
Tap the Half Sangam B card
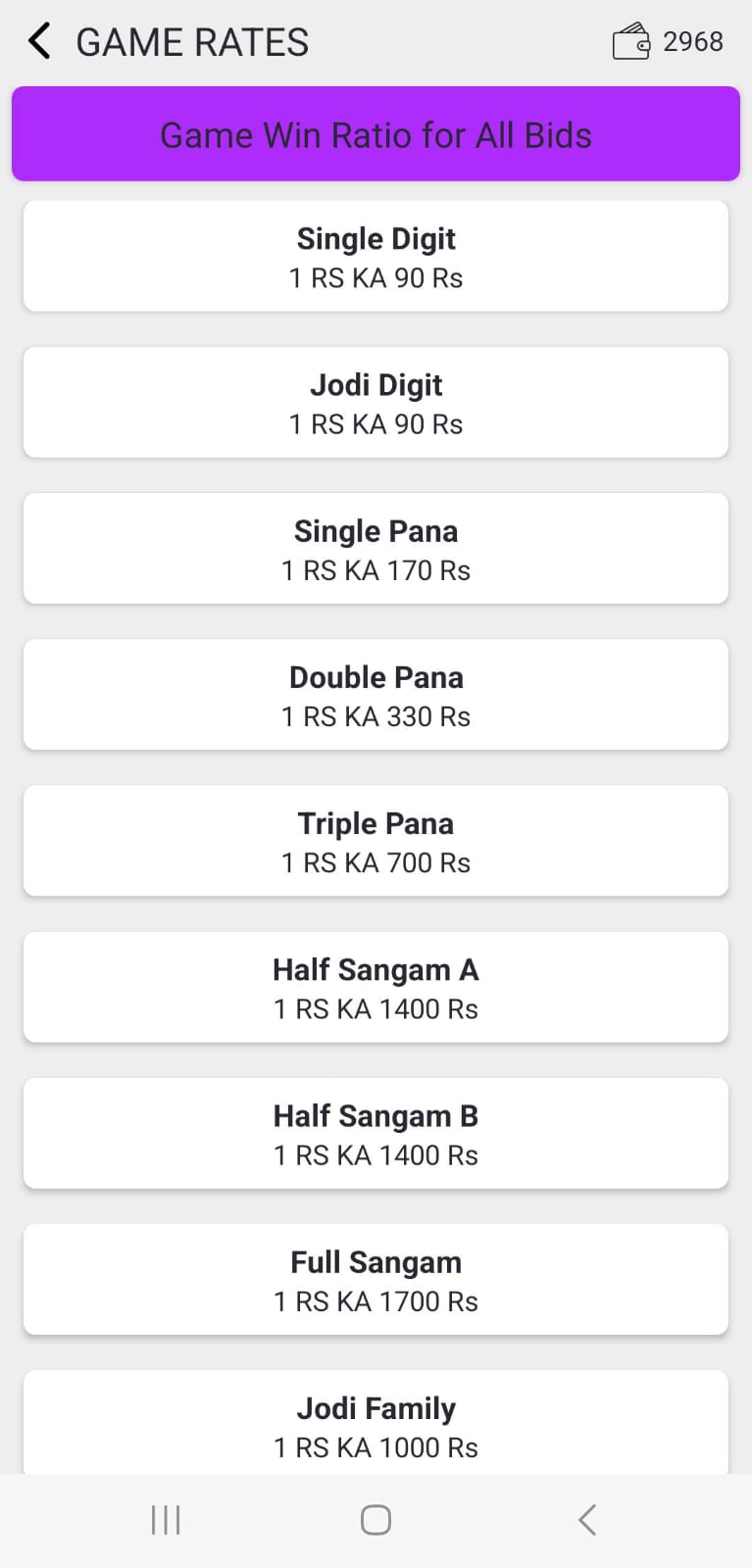[376, 1133]
